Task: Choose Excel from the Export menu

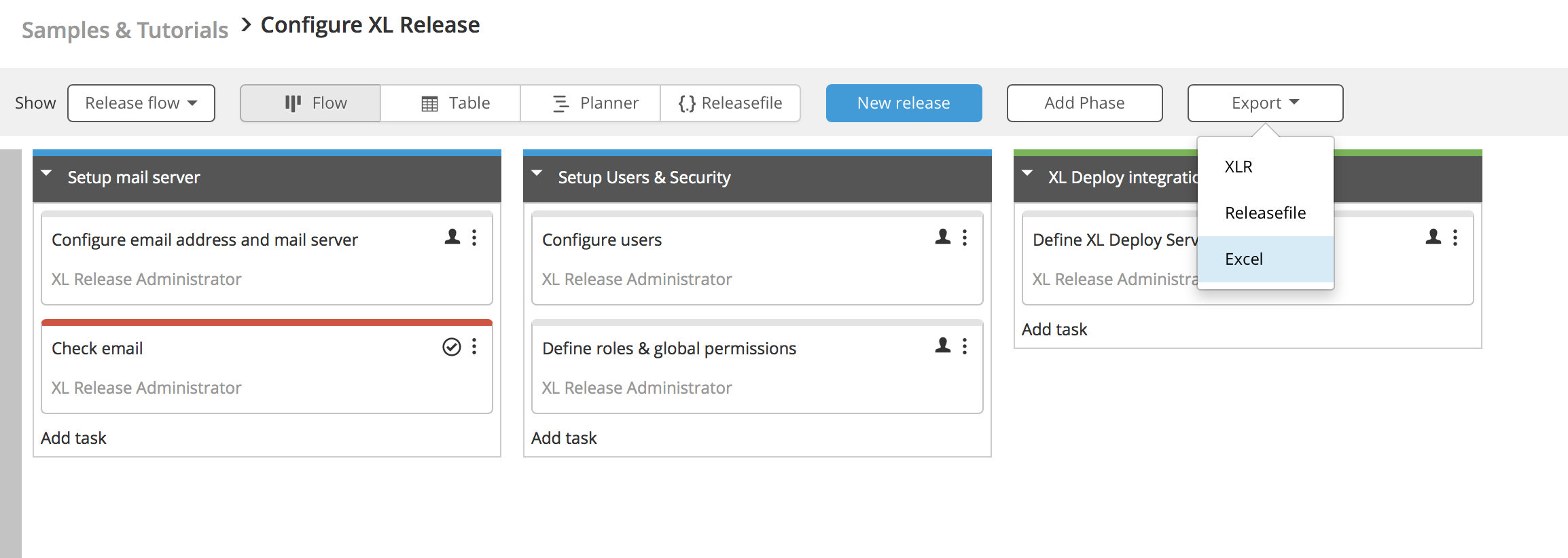Action: tap(1244, 259)
